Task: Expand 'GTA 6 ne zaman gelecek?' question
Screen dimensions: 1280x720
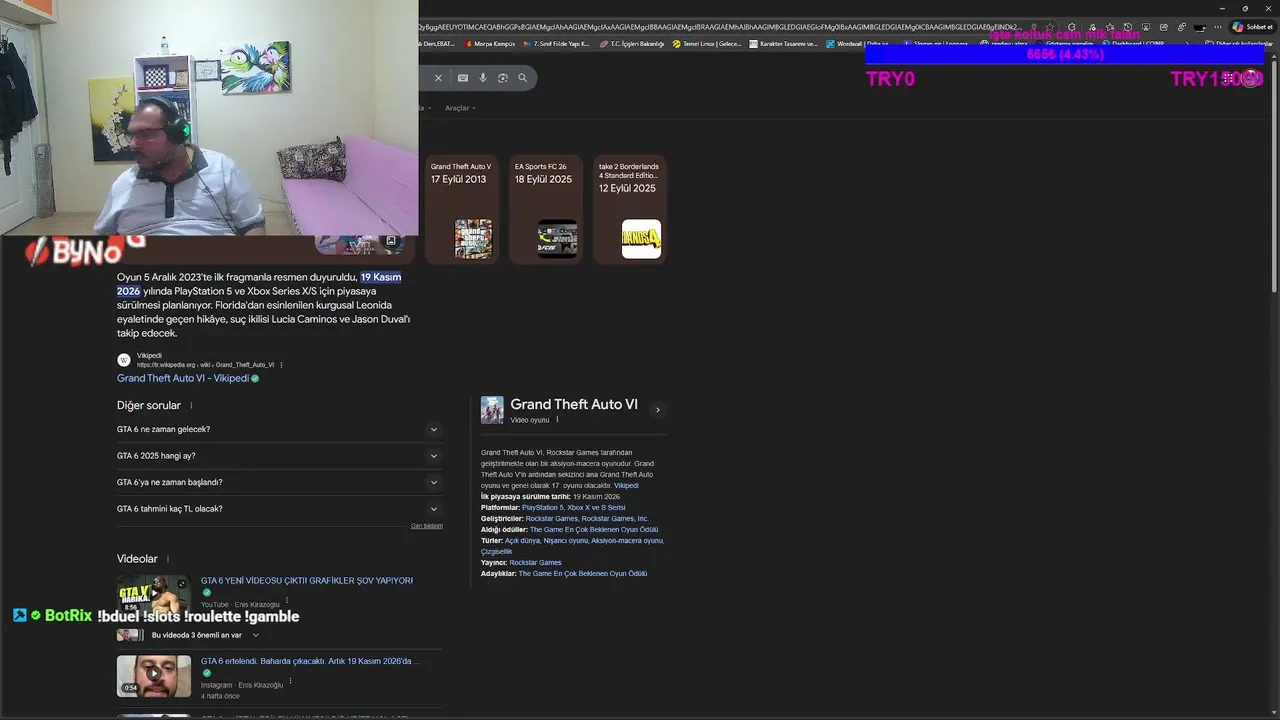Action: coord(279,429)
